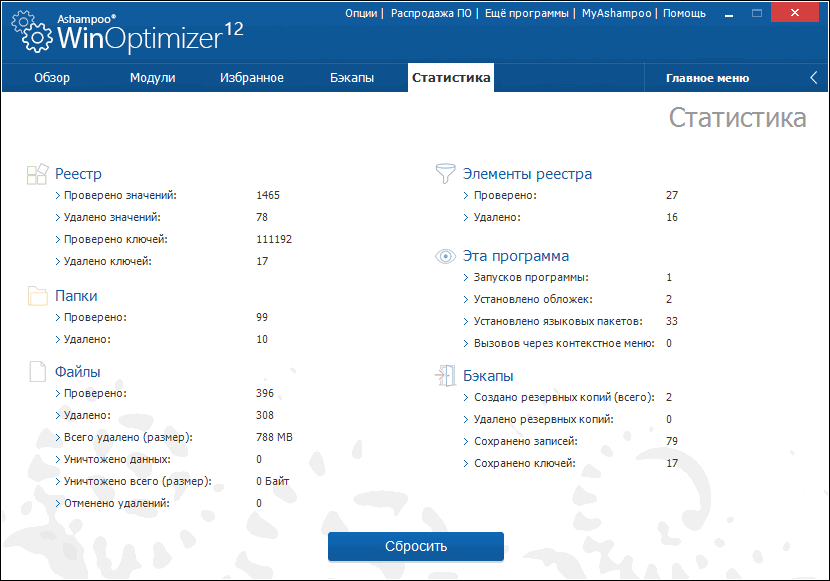Click the WinOptimizer gear logo
Screen dimensions: 830x581
[32, 32]
